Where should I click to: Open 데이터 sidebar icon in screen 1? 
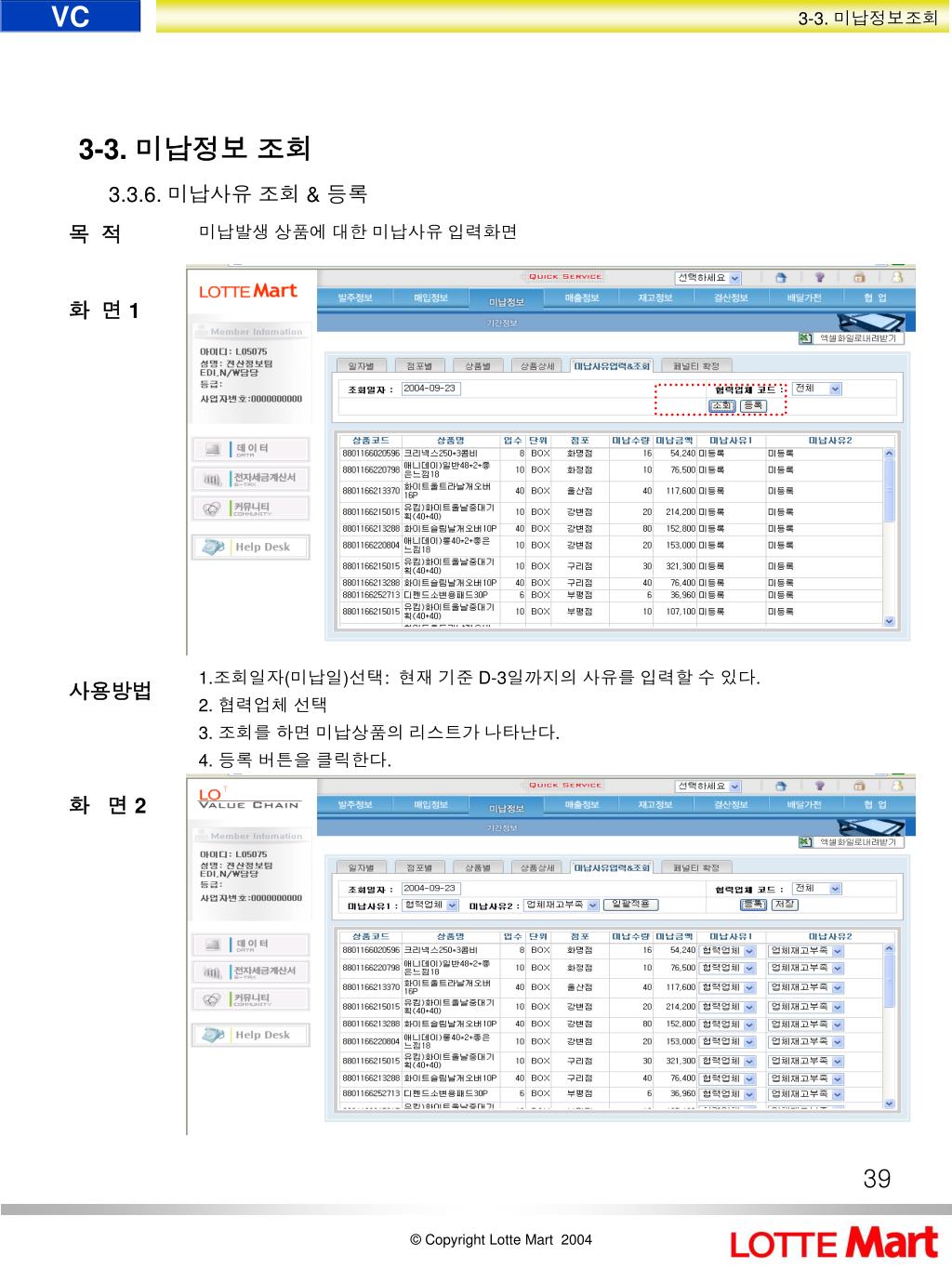pos(211,449)
